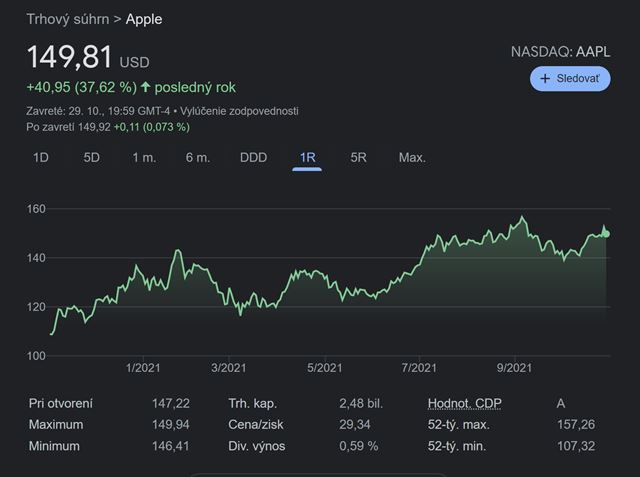Click the Div. výnos value 0,59 %
This screenshot has width=640, height=477.
(x=358, y=446)
